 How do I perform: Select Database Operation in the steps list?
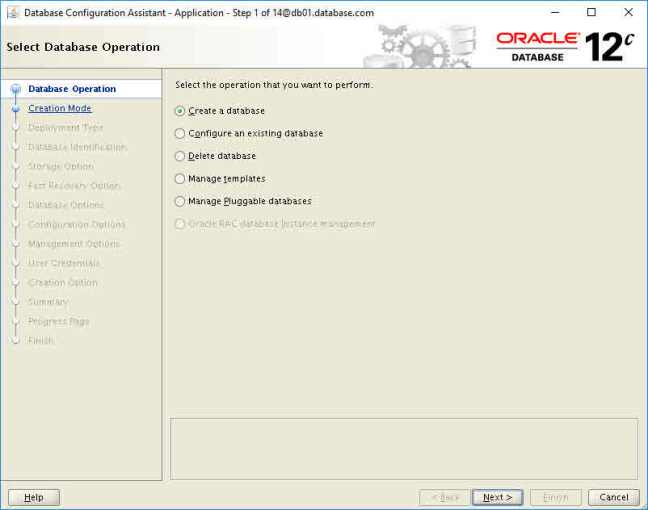72,89
